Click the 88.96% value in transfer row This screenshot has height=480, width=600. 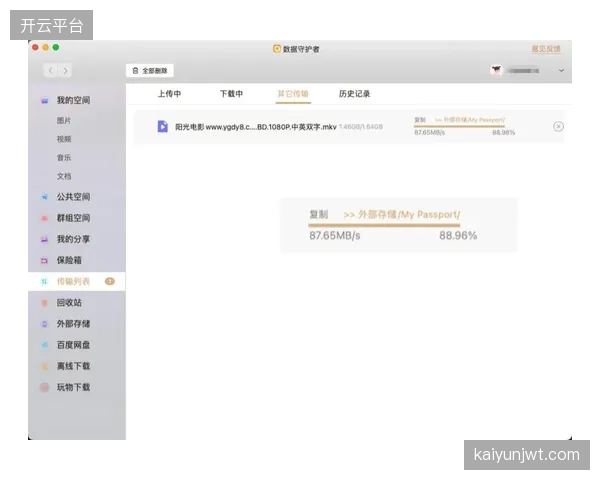504,133
